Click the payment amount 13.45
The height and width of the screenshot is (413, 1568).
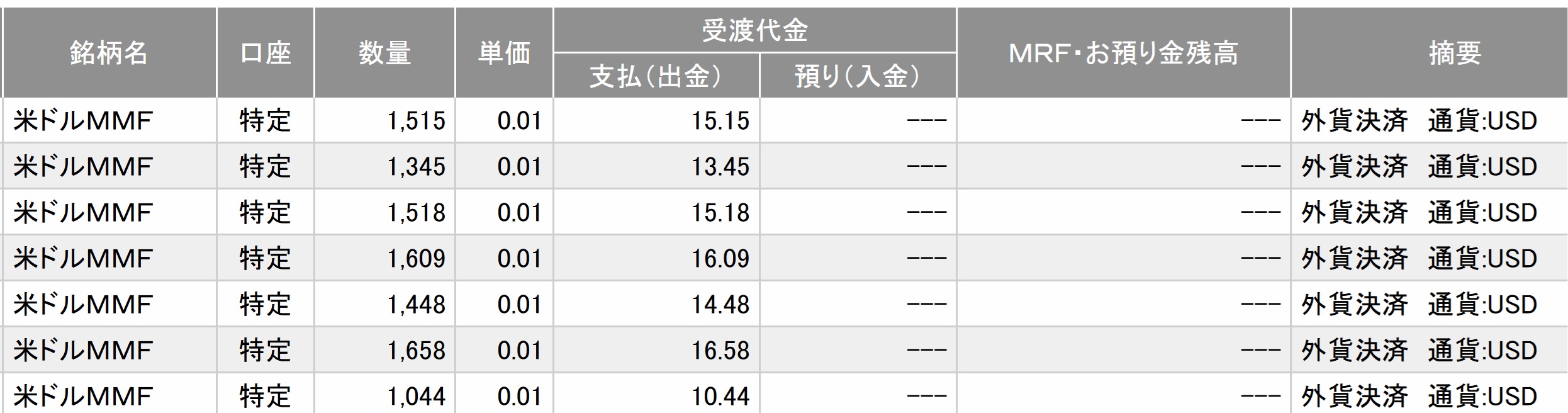pyautogui.click(x=720, y=166)
